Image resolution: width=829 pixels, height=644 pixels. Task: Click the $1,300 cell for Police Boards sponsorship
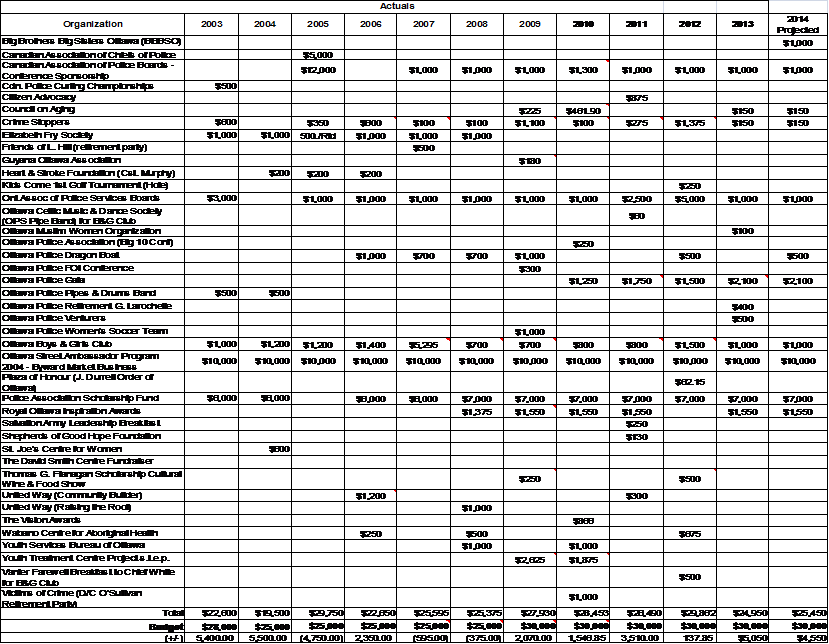583,70
